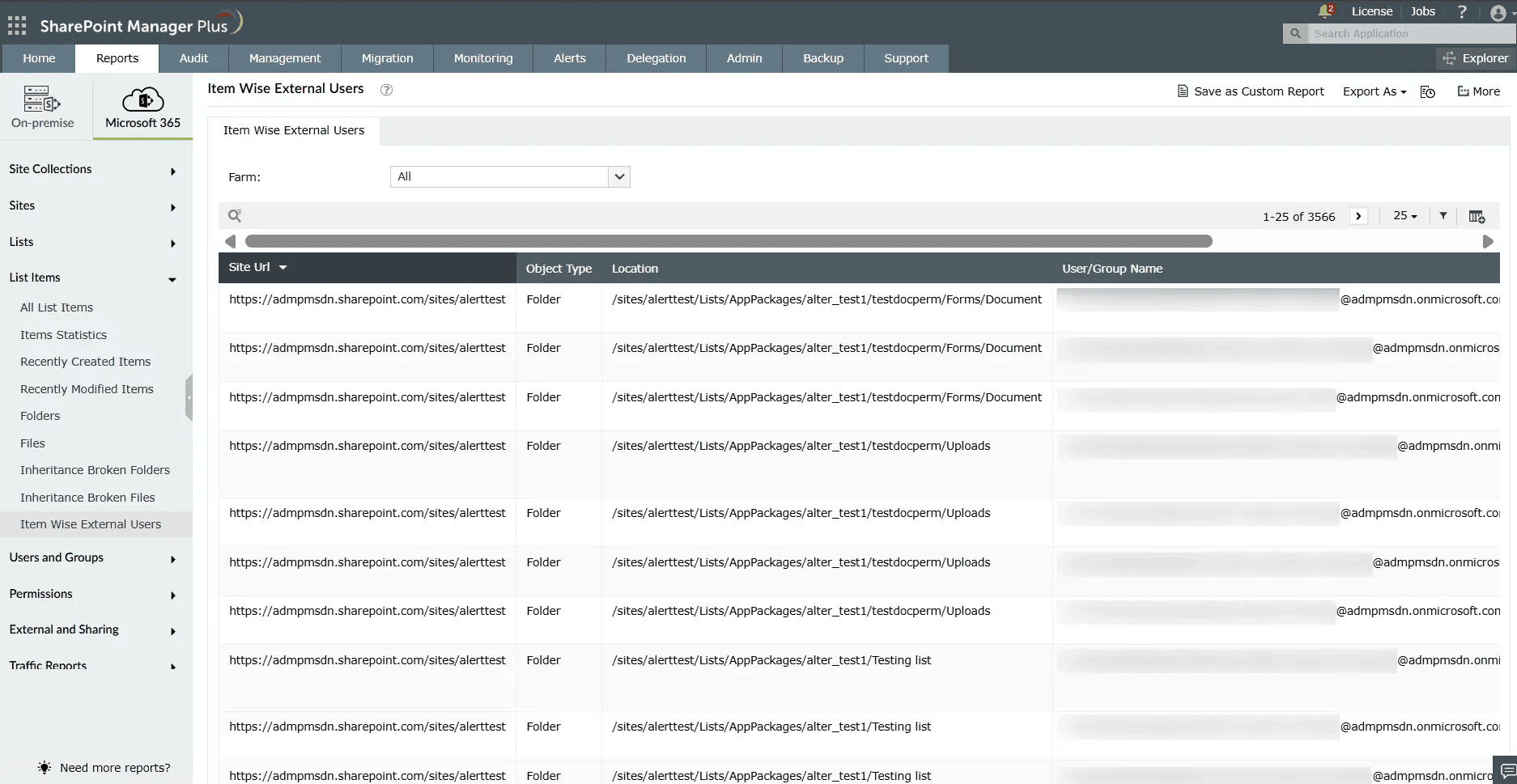Open the Management tab
This screenshot has height=784, width=1517.
[x=285, y=58]
